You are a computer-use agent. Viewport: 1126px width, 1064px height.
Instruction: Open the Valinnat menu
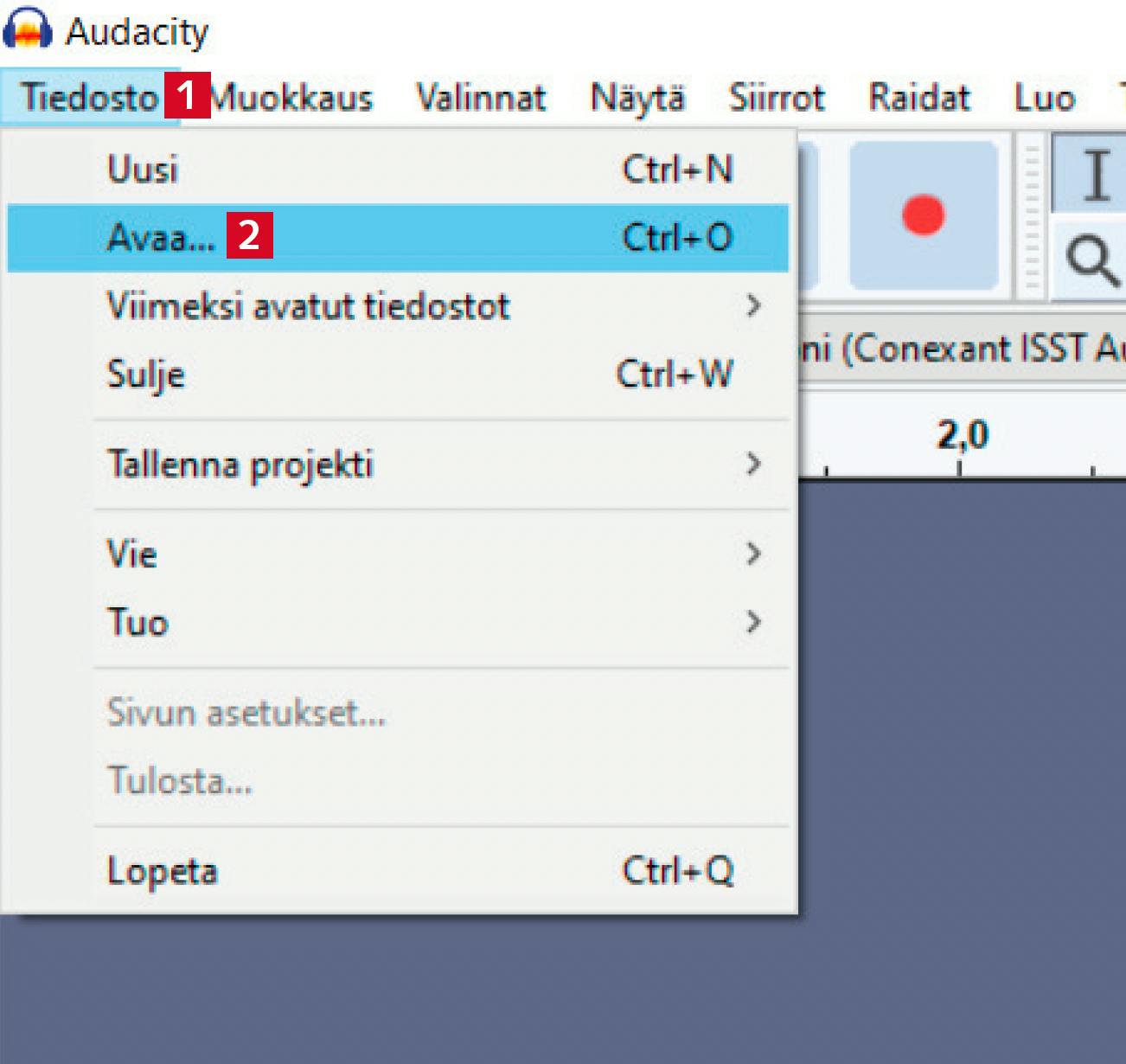pyautogui.click(x=481, y=97)
